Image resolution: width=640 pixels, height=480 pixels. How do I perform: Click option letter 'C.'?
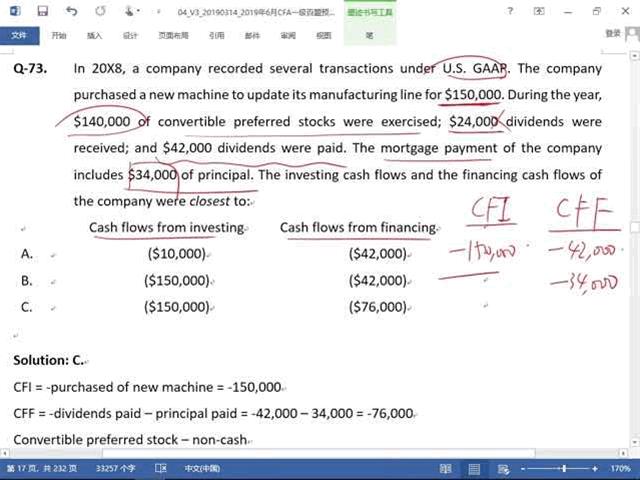coord(27,307)
